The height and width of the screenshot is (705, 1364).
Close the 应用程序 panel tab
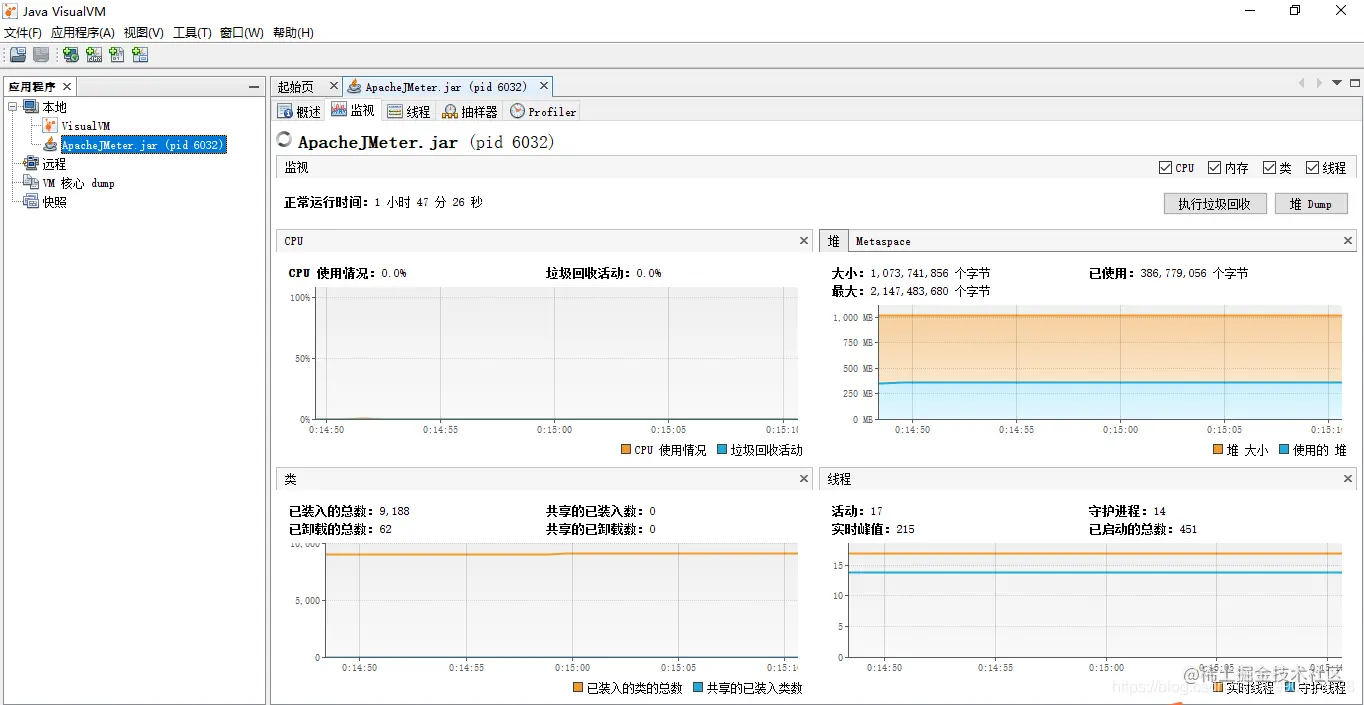[67, 87]
